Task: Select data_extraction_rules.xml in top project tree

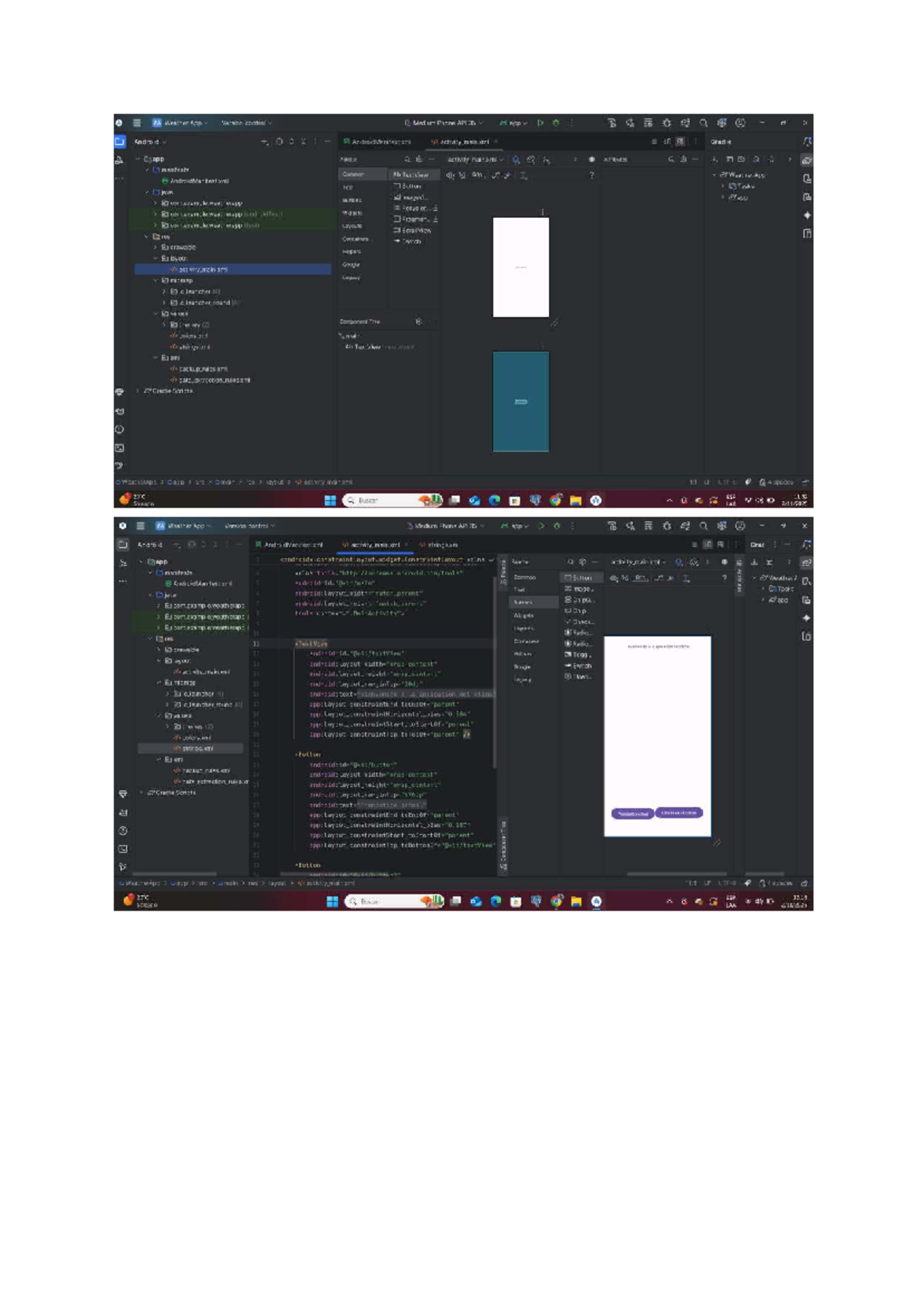Action: point(211,380)
